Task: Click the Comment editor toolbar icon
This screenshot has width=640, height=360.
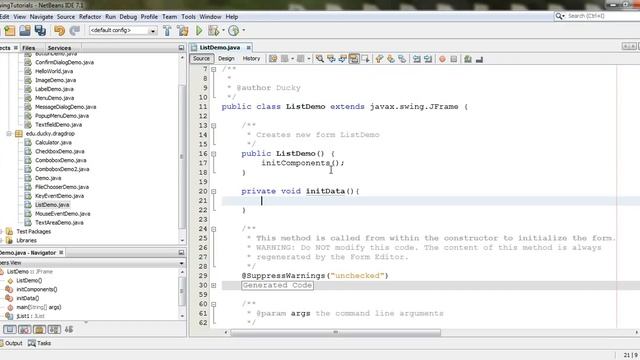Action: click(468, 59)
